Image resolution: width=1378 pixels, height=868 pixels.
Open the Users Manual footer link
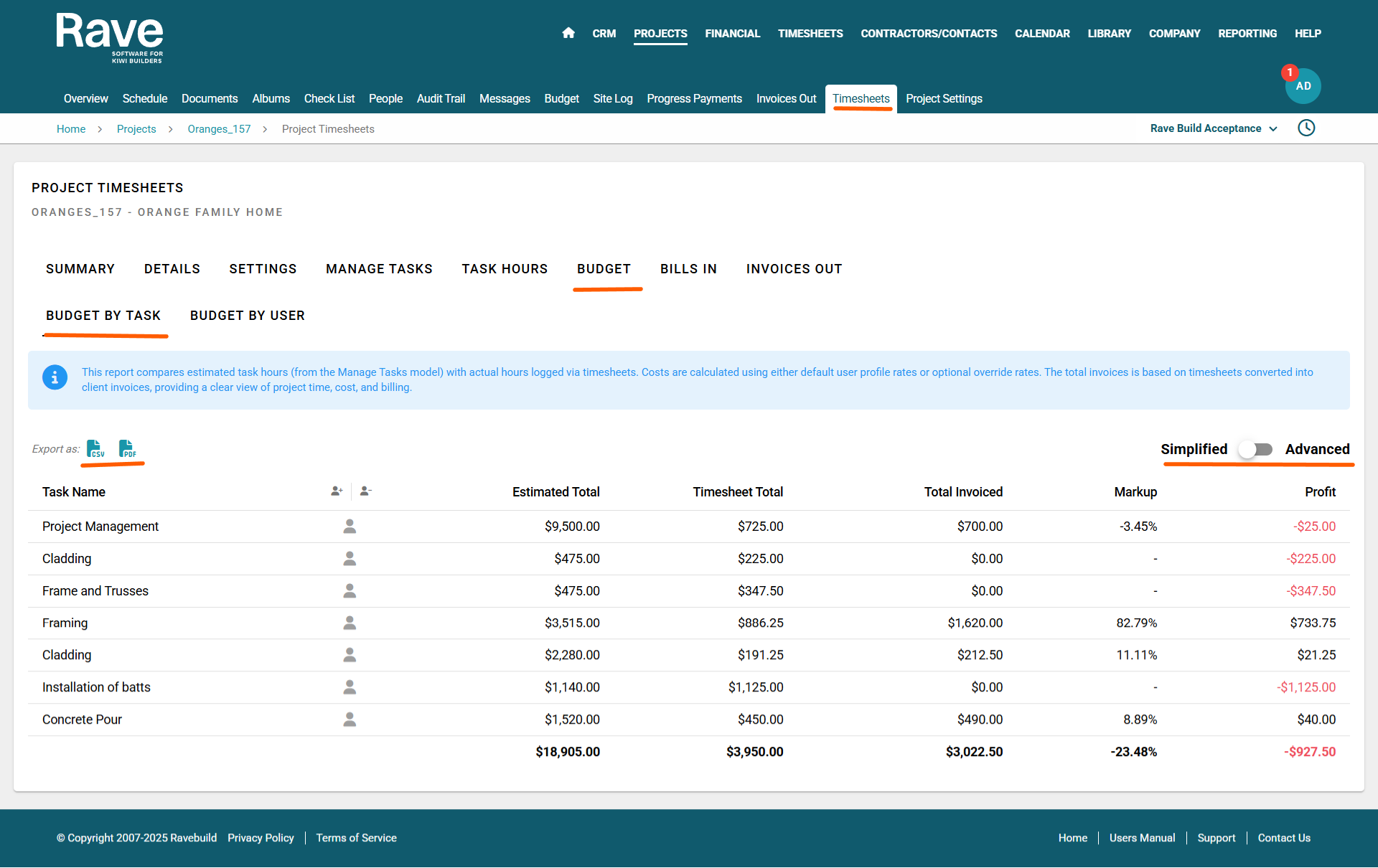pos(1142,838)
